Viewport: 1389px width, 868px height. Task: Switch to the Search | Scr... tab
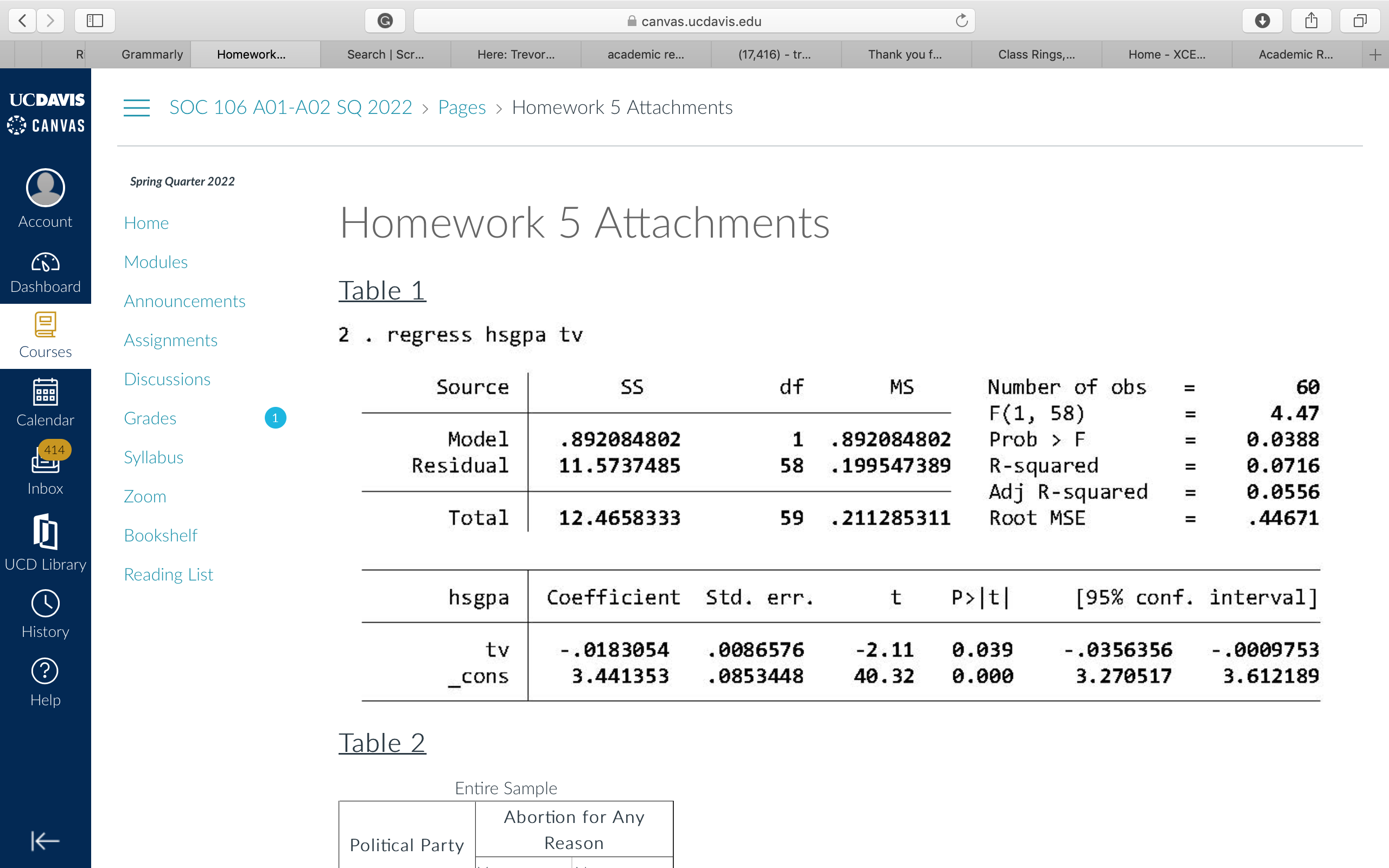coord(385,55)
